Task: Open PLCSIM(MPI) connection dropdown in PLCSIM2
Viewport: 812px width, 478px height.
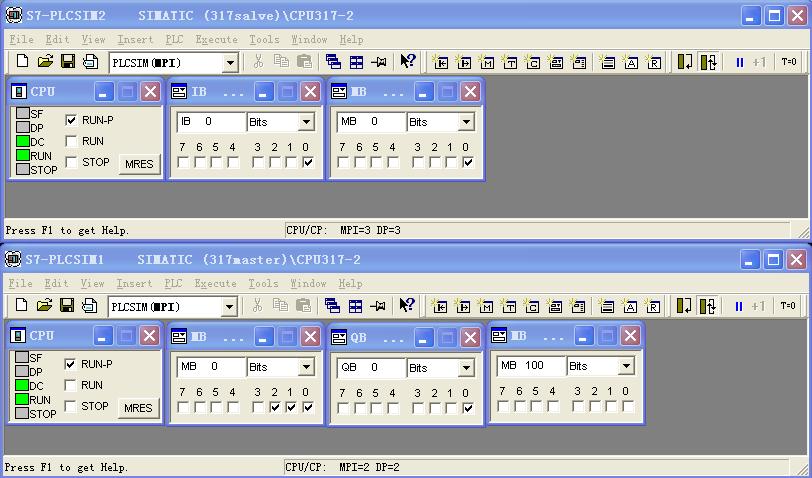Action: (x=230, y=63)
